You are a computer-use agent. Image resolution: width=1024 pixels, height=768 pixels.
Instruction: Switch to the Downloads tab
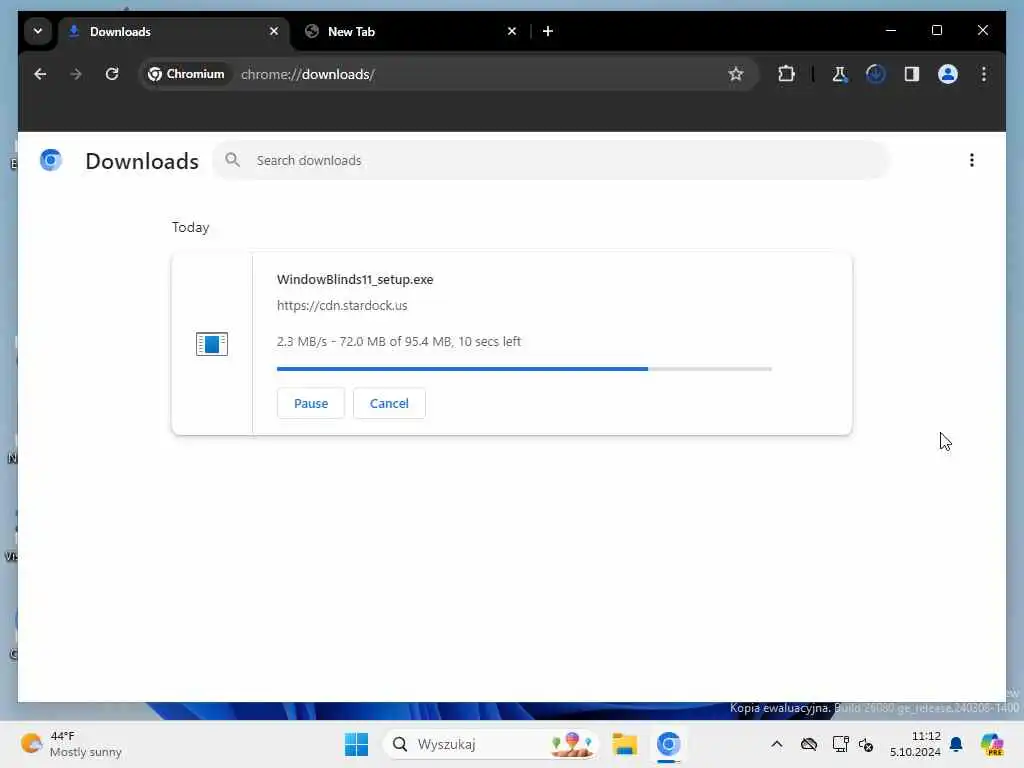174,31
